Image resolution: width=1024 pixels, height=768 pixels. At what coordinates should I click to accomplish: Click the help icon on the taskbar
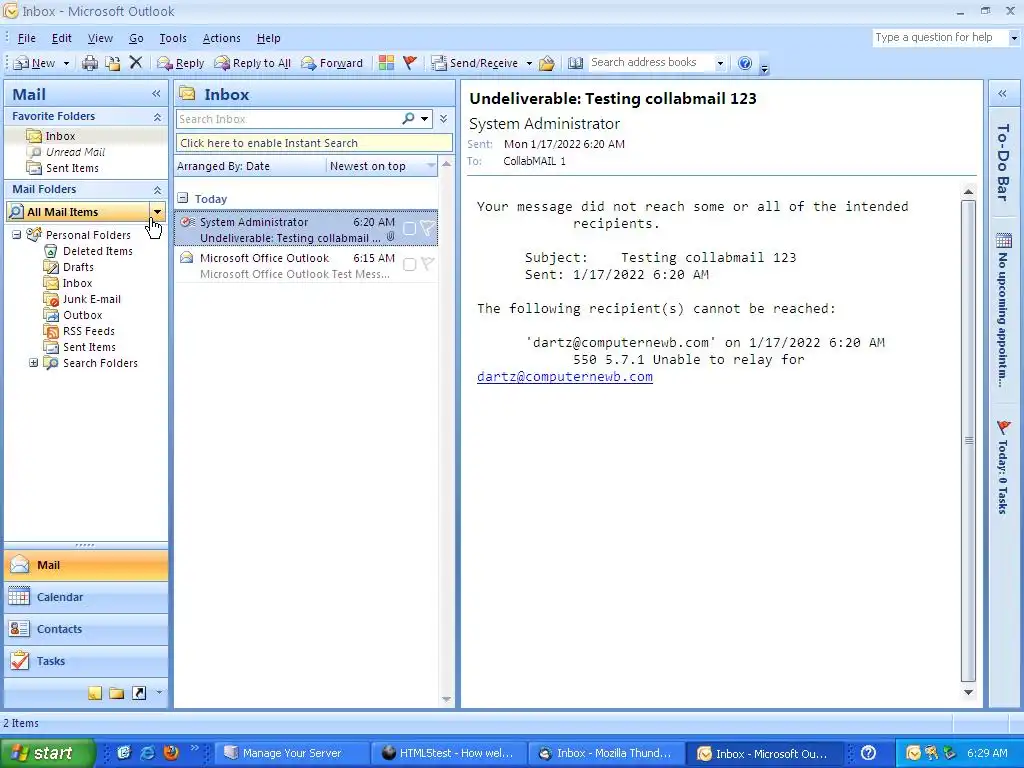(x=868, y=753)
